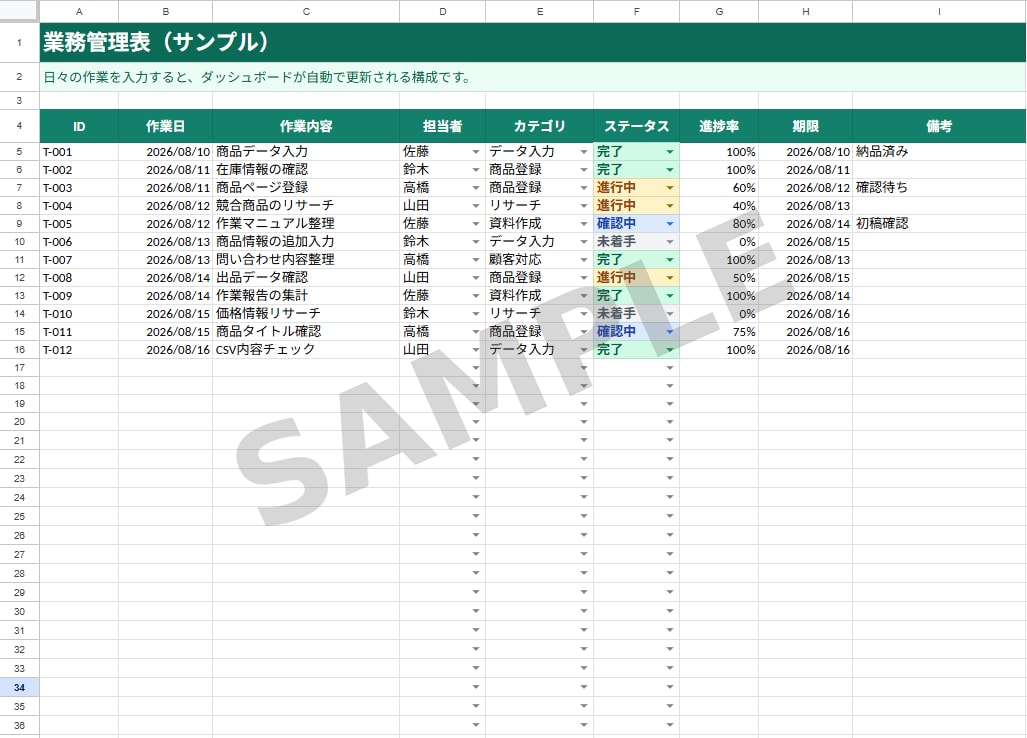The width and height of the screenshot is (1027, 738).
Task: Select the task cell 在庫情報の確認
Action: (306, 170)
